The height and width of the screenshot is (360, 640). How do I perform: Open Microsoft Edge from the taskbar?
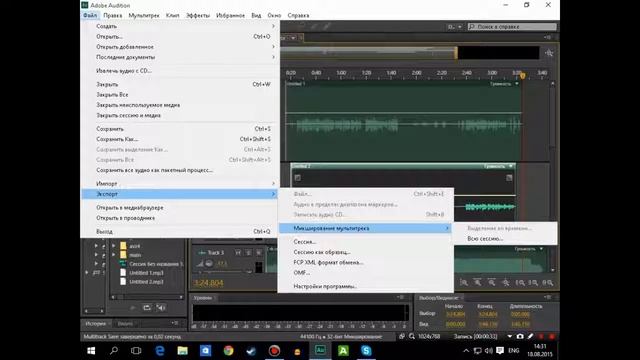160,351
